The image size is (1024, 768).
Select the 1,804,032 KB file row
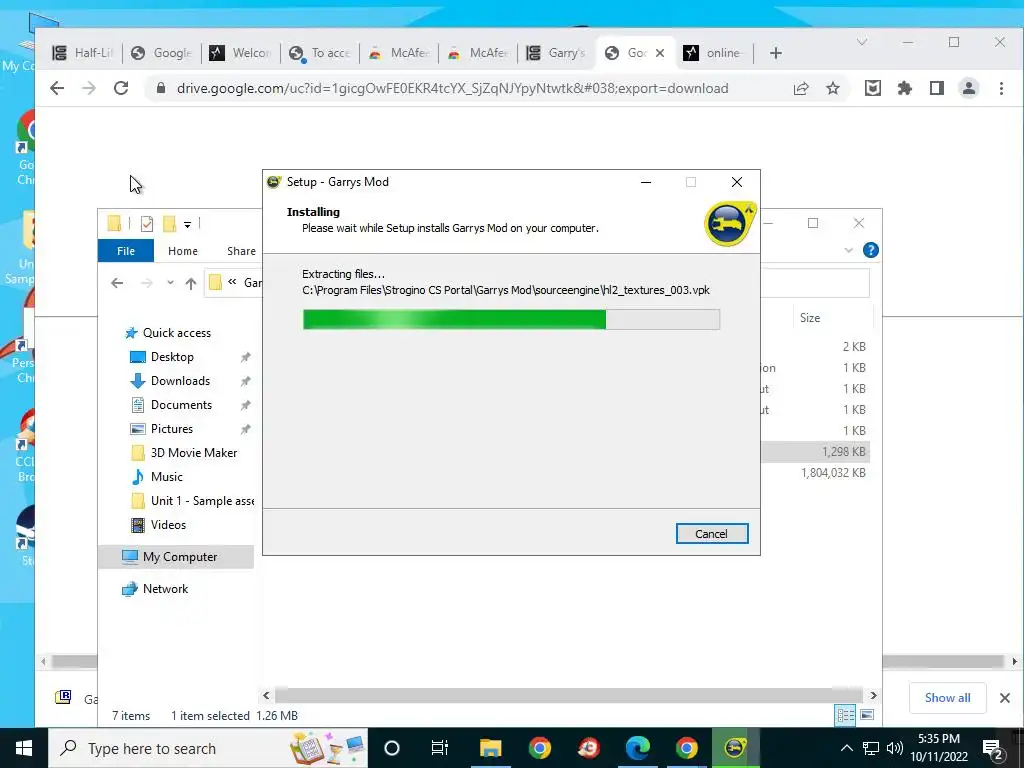coord(816,473)
